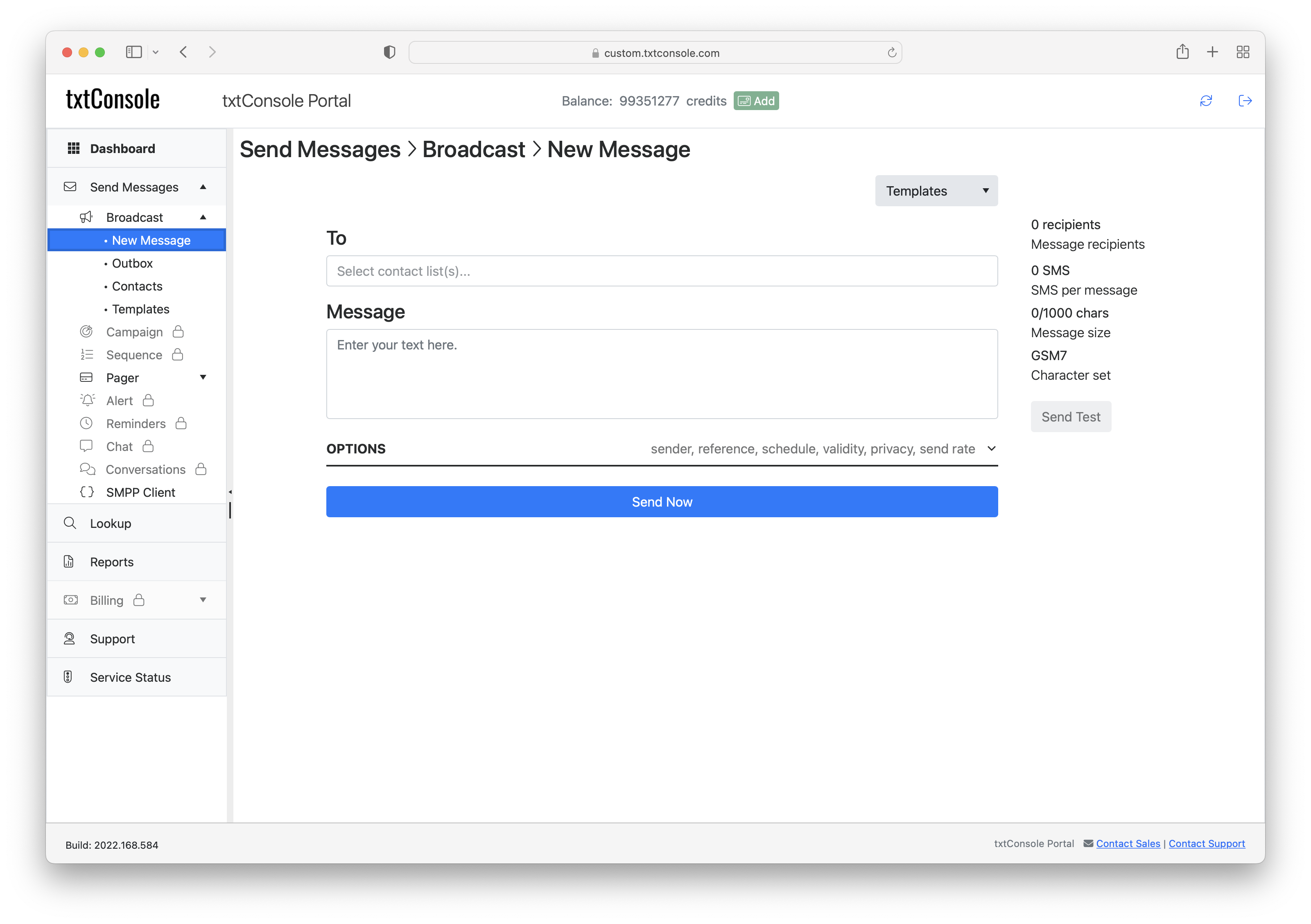The image size is (1311, 924).
Task: Toggle the Safari sidebar button
Action: point(133,52)
